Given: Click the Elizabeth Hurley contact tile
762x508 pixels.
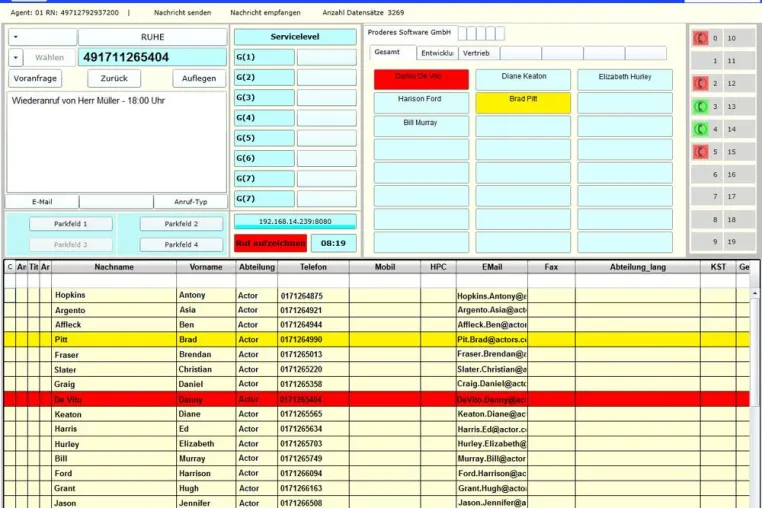Looking at the screenshot, I should [x=625, y=79].
